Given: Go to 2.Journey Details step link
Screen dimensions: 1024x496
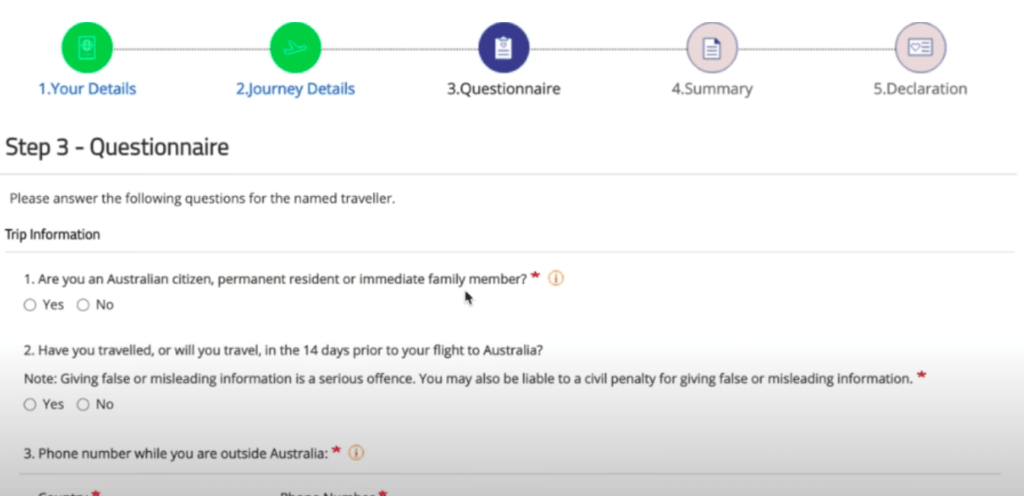Looking at the screenshot, I should [295, 89].
